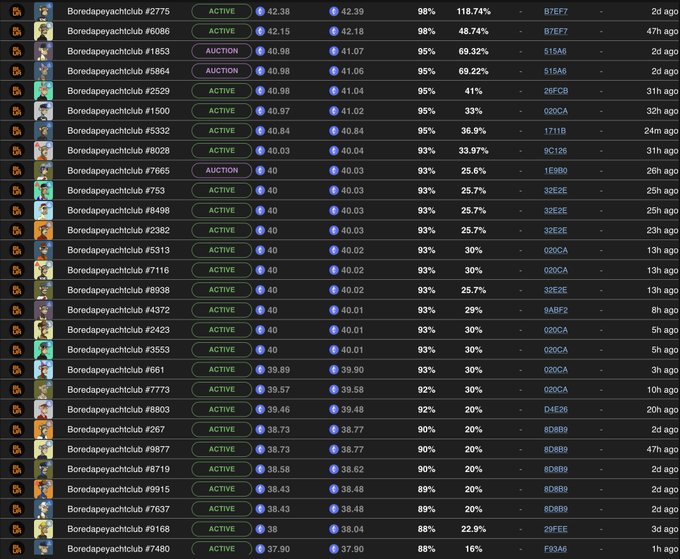Click the 1h ago timestamp for #7480
The height and width of the screenshot is (559, 680).
click(x=665, y=549)
